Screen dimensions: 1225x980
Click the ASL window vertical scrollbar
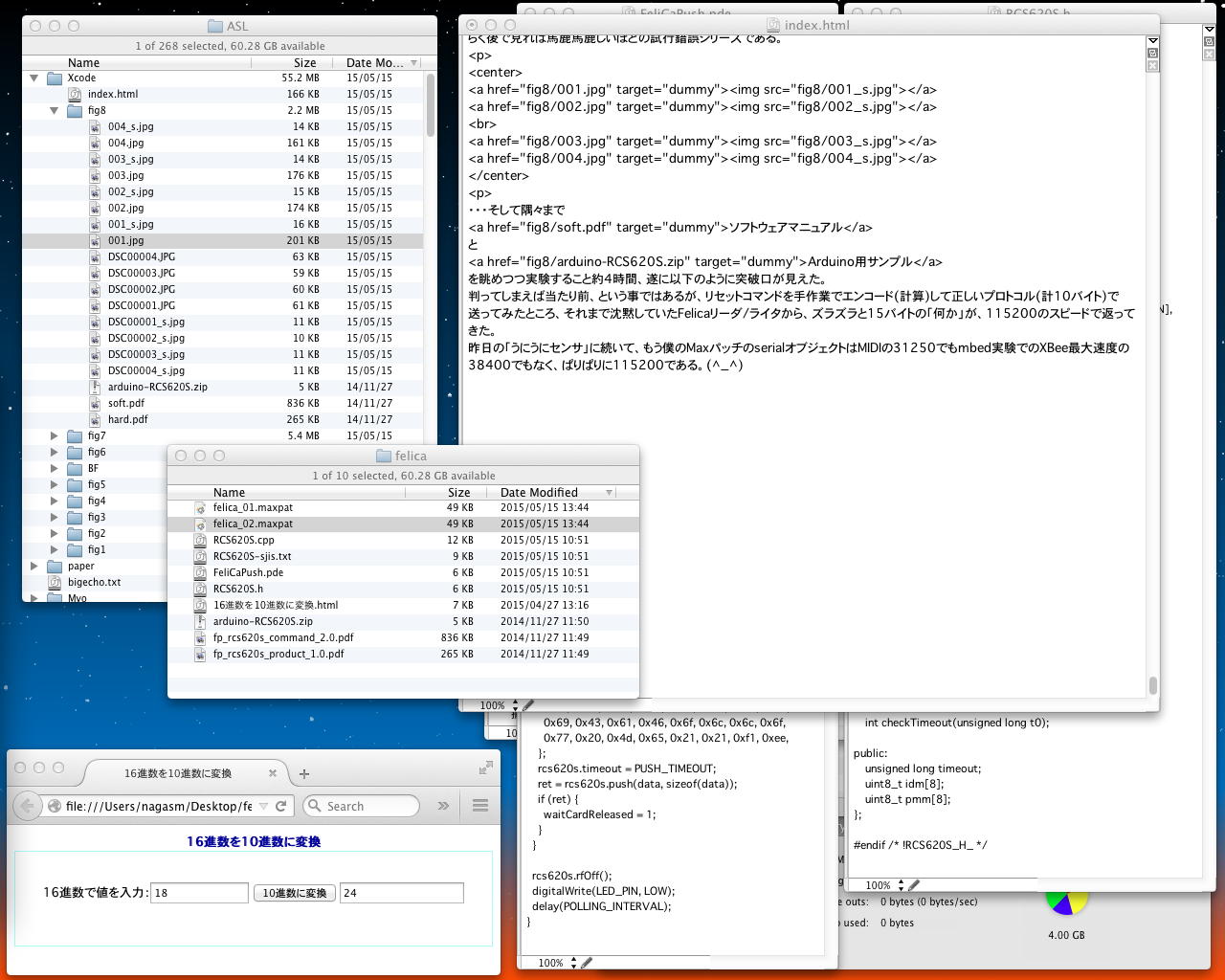[431, 105]
